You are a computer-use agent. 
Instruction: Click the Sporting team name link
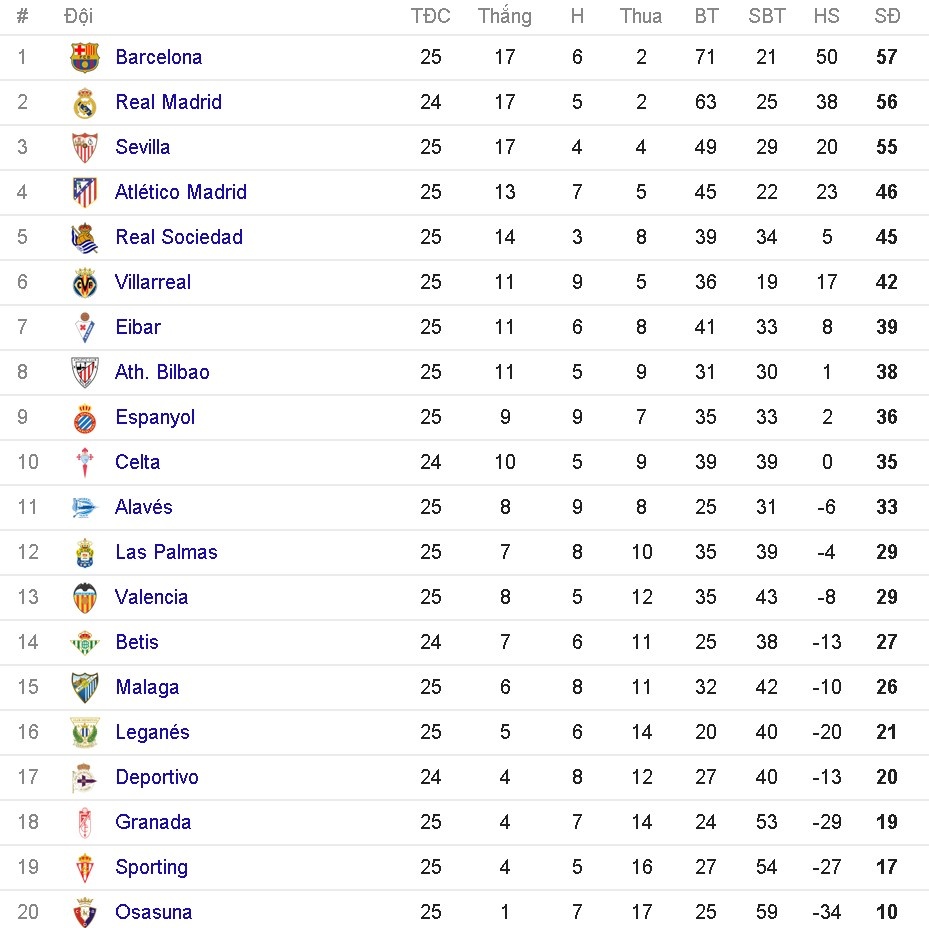tap(152, 867)
